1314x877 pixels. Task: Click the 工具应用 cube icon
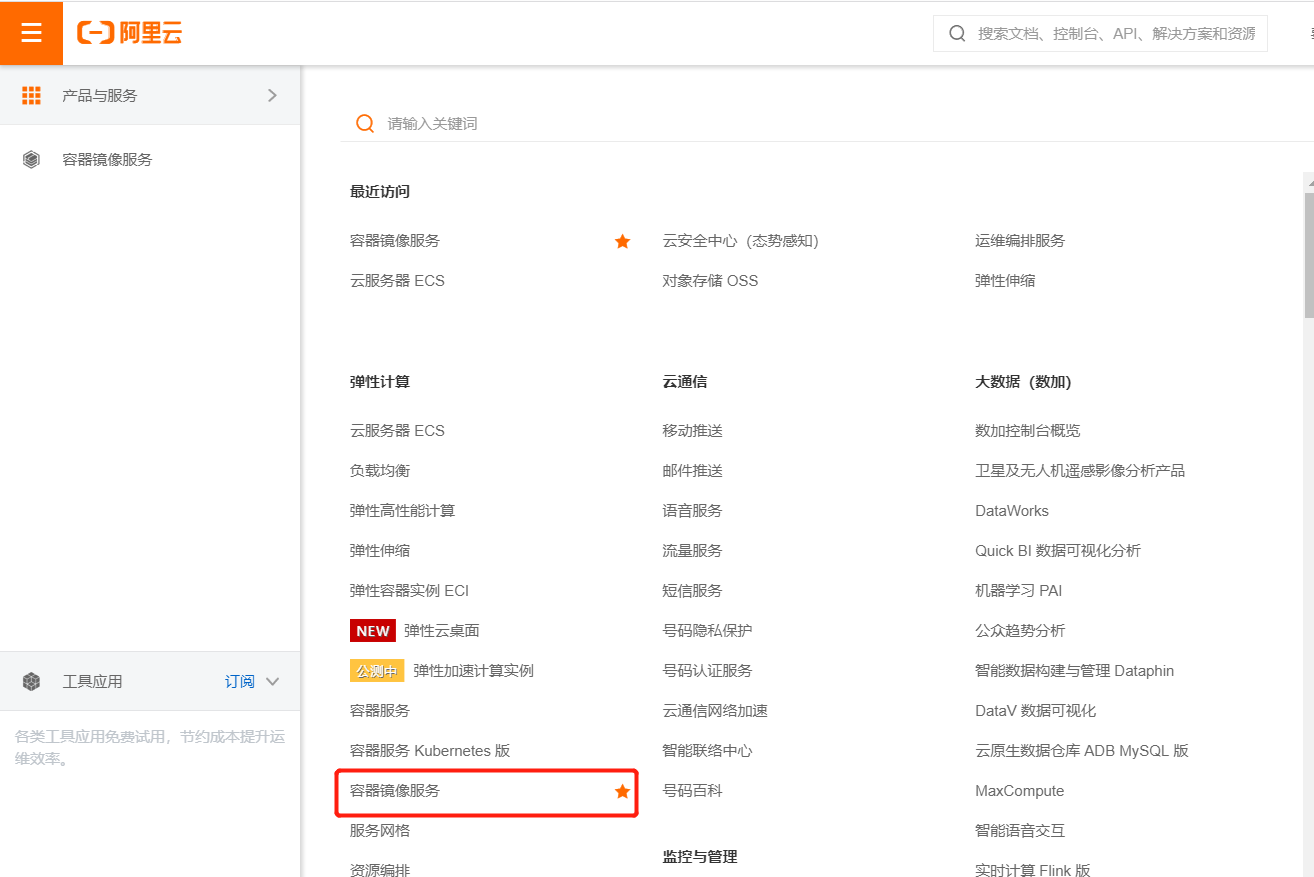click(x=31, y=681)
